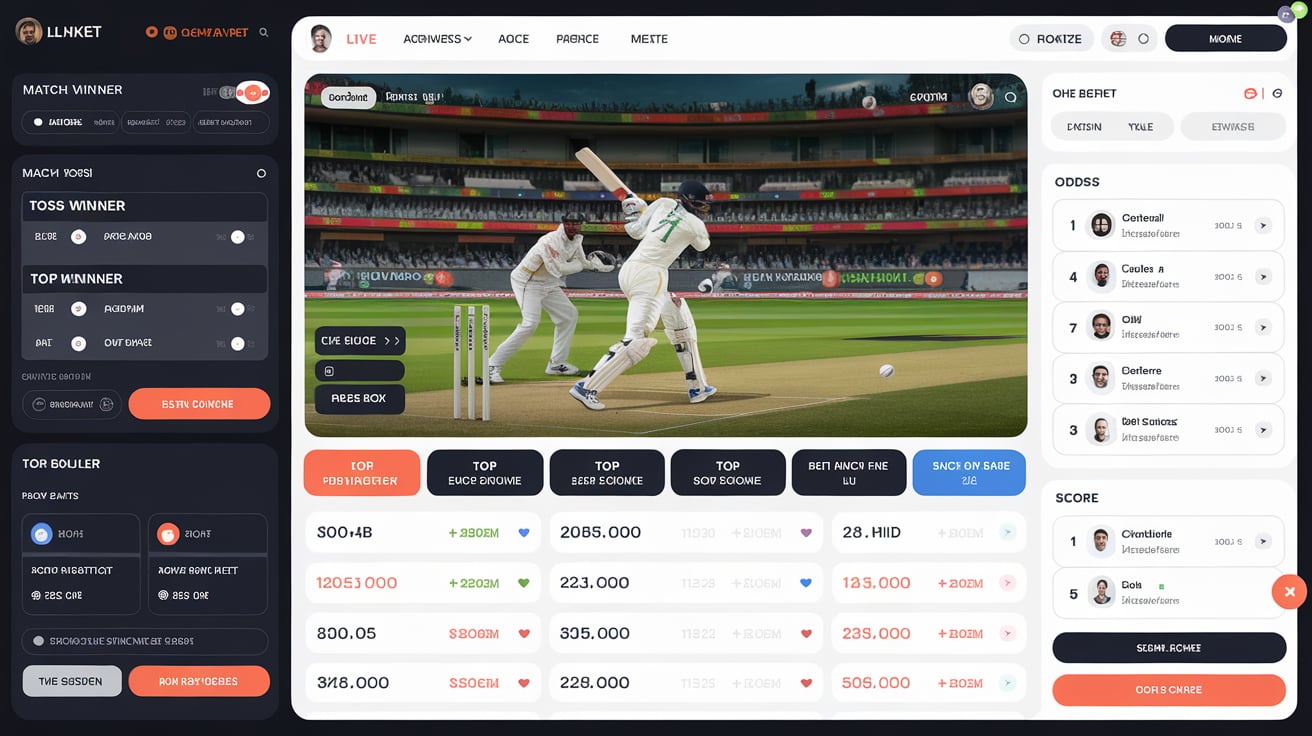Open the Acqiwess dropdown in top navigation
Screen dimensions: 1312x736
pos(437,39)
